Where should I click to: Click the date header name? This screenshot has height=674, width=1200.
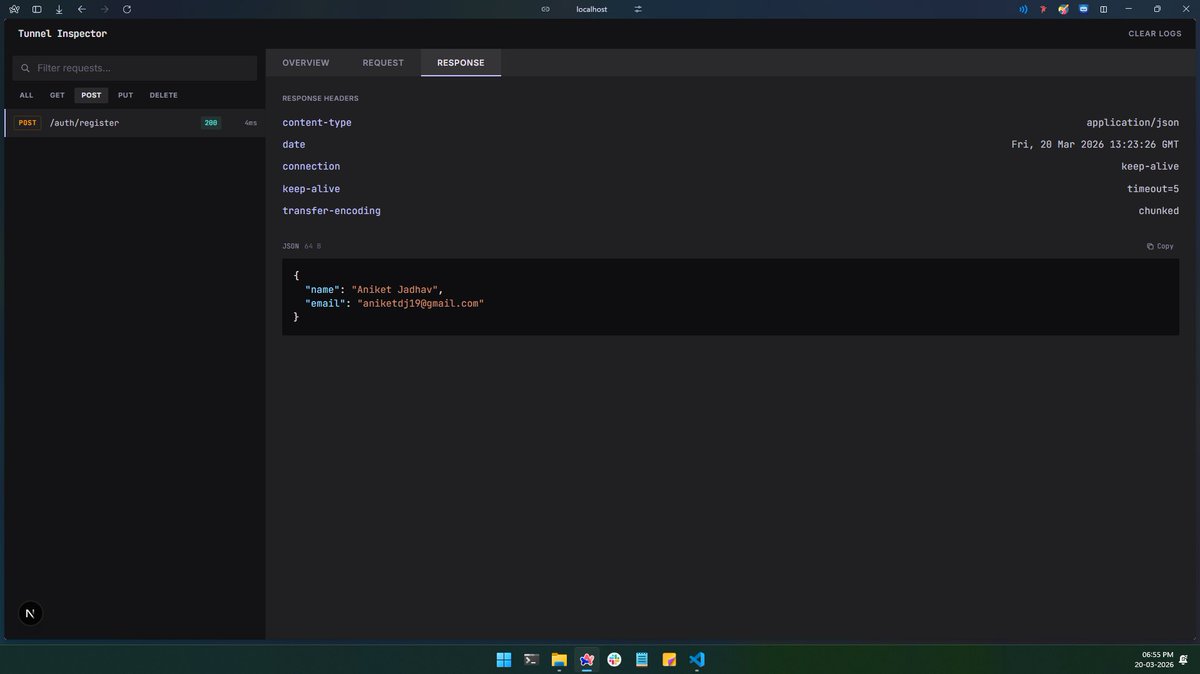pos(294,144)
